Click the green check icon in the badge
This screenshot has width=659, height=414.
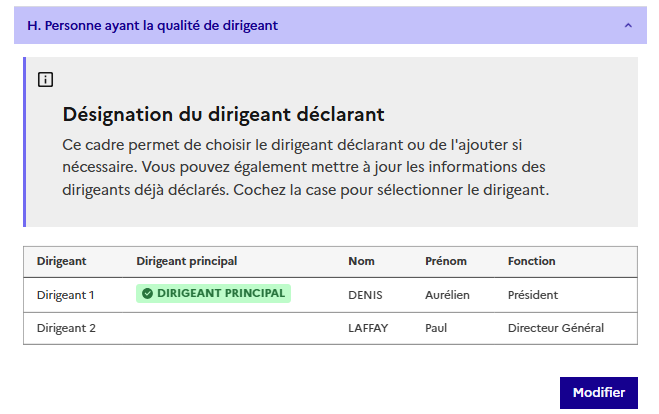pos(147,294)
